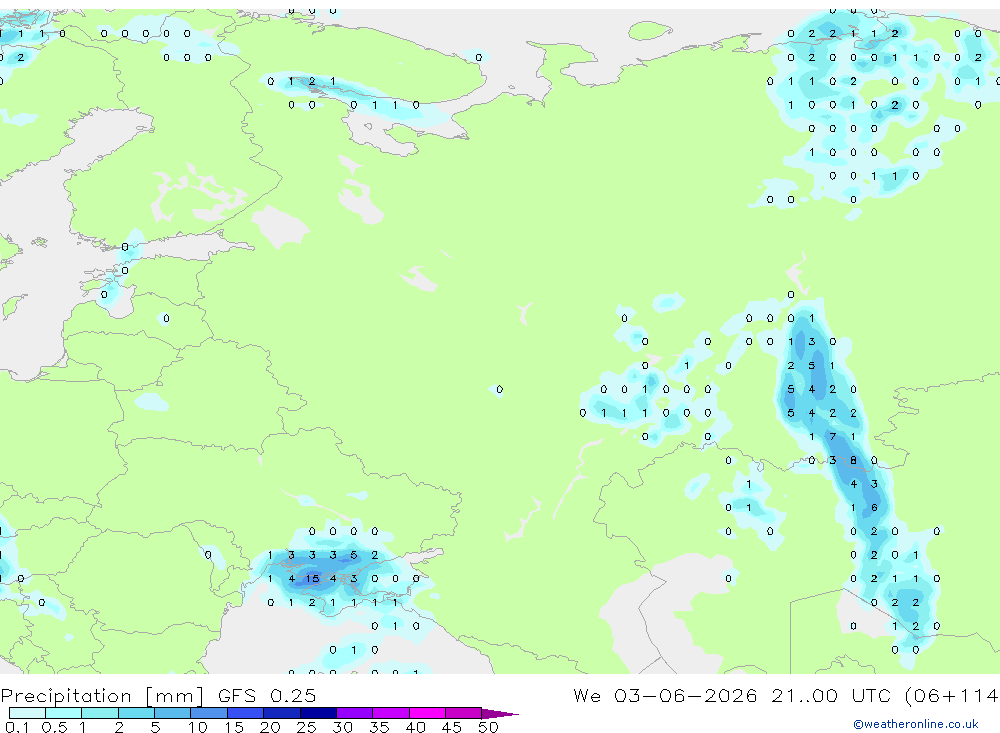Click the "40" legend scale label
Image resolution: width=1000 pixels, height=733 pixels.
[x=415, y=727]
